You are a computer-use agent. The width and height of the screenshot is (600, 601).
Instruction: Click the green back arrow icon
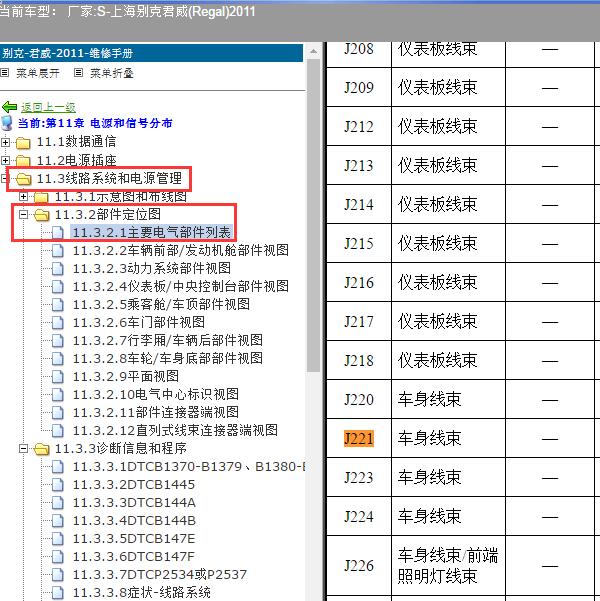click(x=9, y=107)
